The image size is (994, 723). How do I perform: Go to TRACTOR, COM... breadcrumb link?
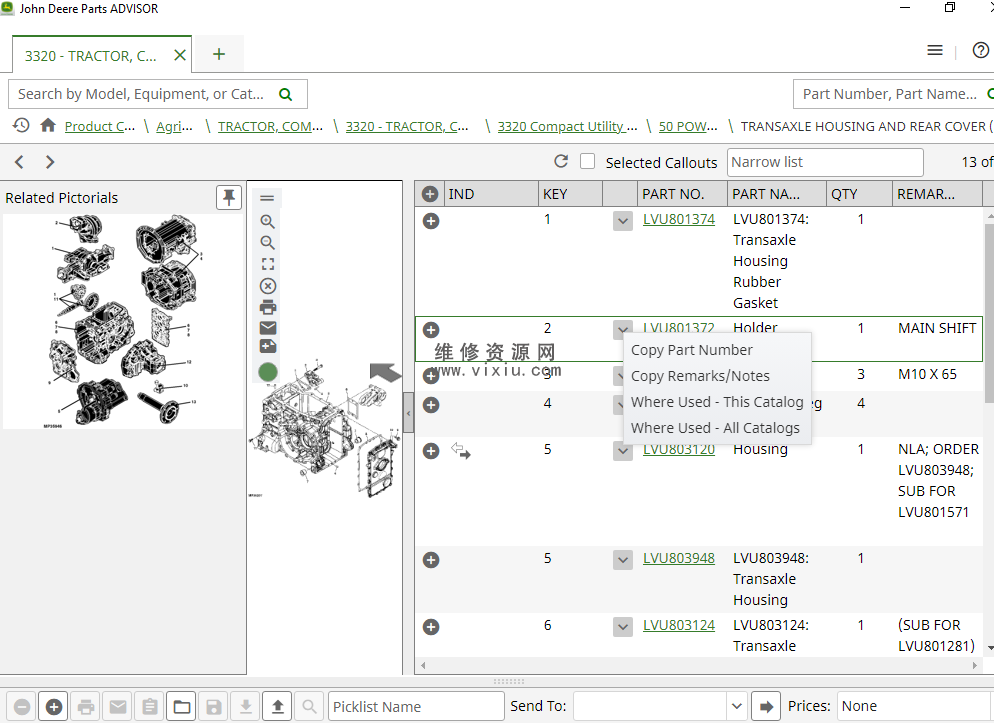tap(271, 126)
